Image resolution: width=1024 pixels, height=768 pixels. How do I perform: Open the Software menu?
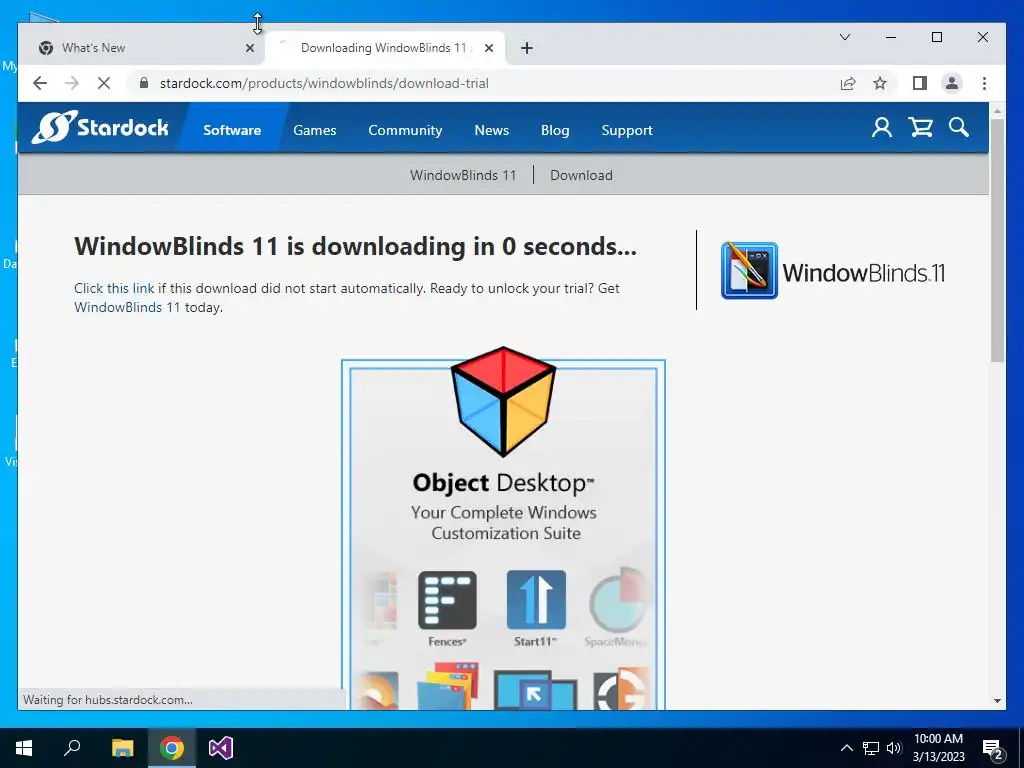[232, 130]
